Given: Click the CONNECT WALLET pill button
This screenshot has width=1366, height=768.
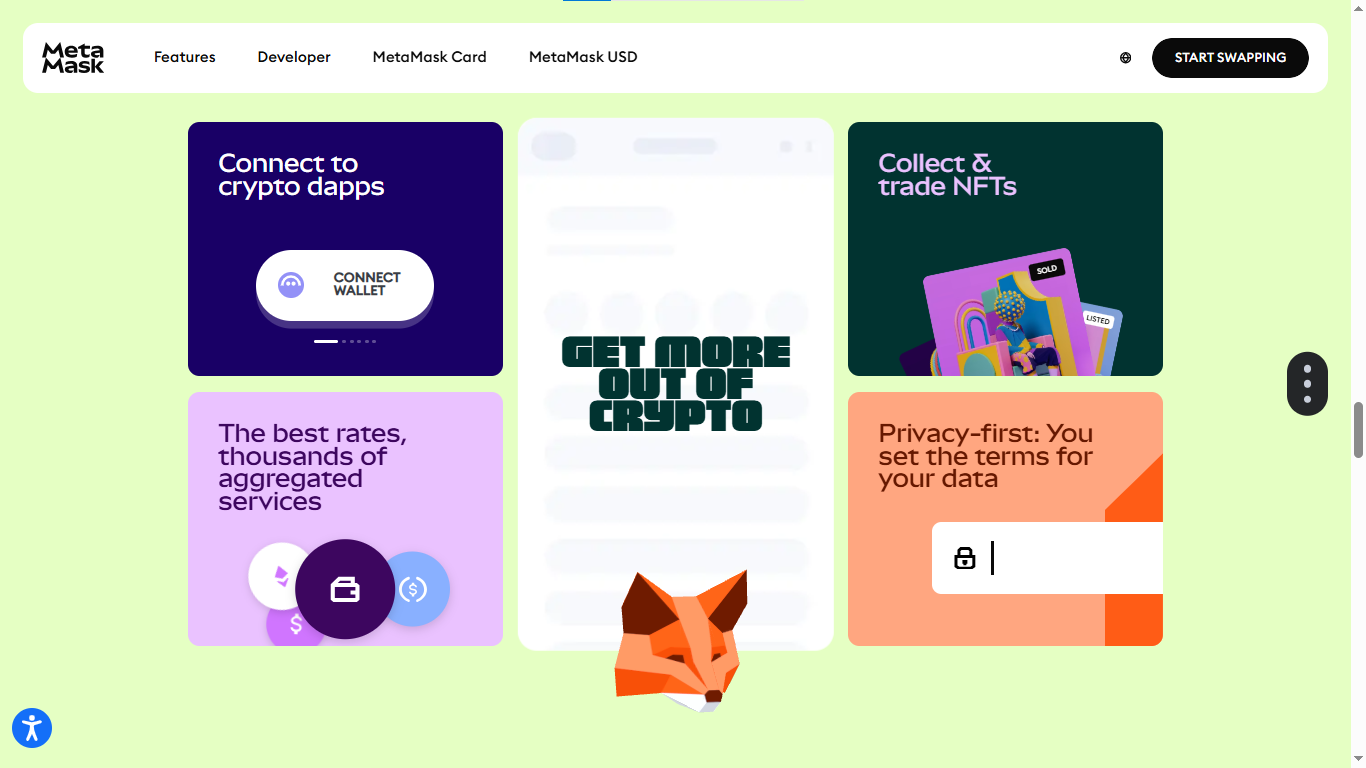Looking at the screenshot, I should (x=345, y=285).
